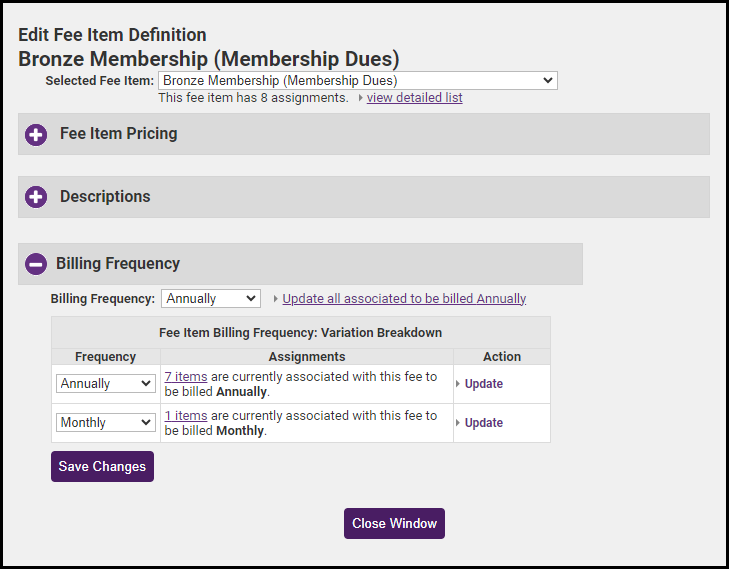Image resolution: width=729 pixels, height=569 pixels.
Task: Click arrow icon beside Monthly row Update
Action: tap(458, 423)
